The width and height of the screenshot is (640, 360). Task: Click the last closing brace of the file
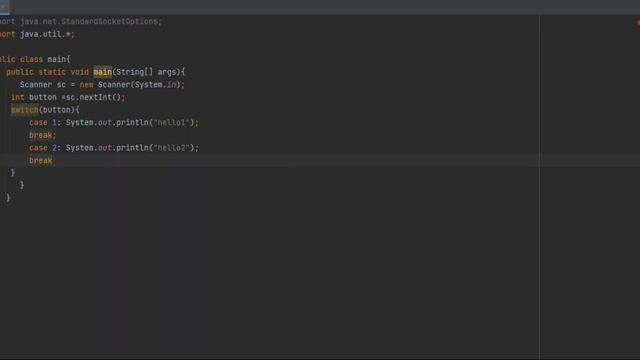coord(8,198)
